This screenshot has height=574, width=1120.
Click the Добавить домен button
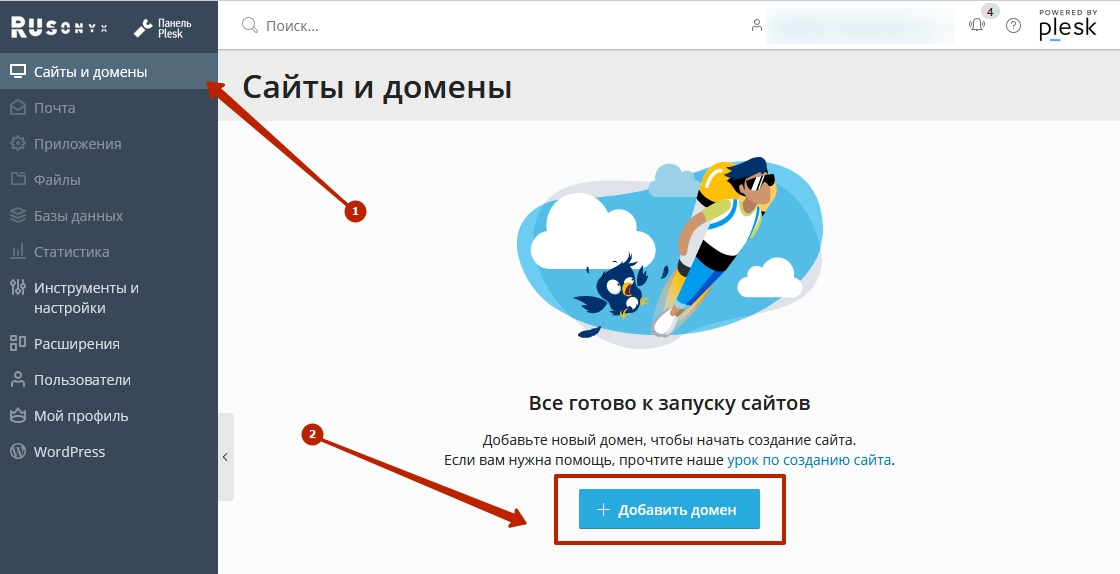coord(669,510)
